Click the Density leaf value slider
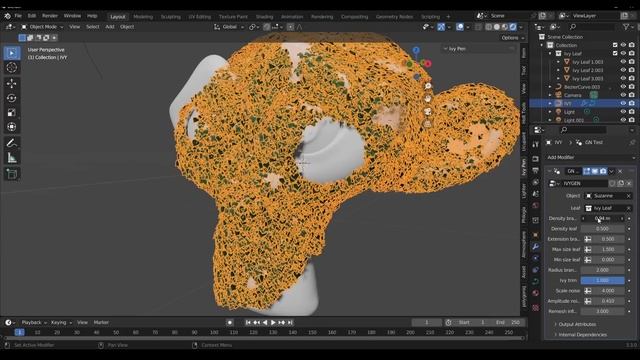Image resolution: width=640 pixels, height=360 pixels. pos(602,229)
